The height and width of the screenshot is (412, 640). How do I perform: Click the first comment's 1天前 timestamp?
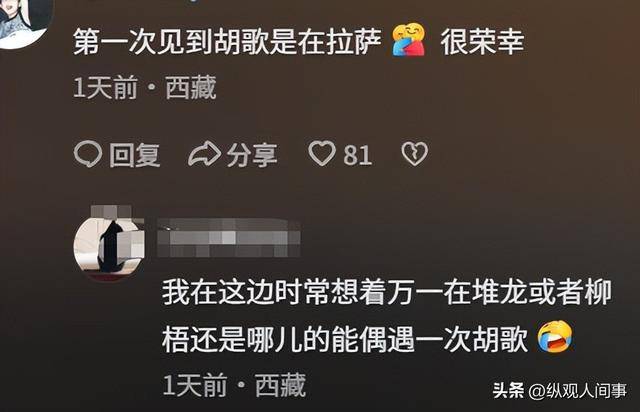105,87
